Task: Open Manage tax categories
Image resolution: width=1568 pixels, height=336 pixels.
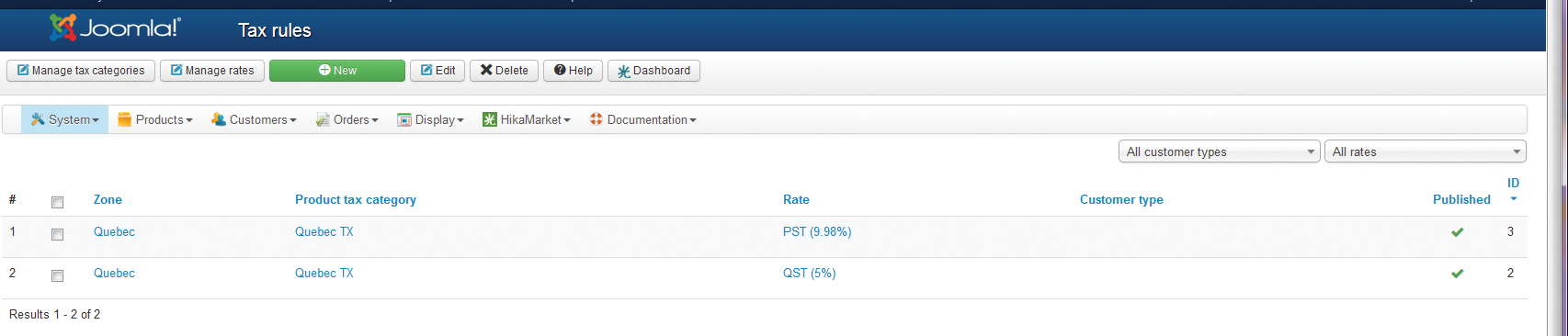Action: coord(81,71)
